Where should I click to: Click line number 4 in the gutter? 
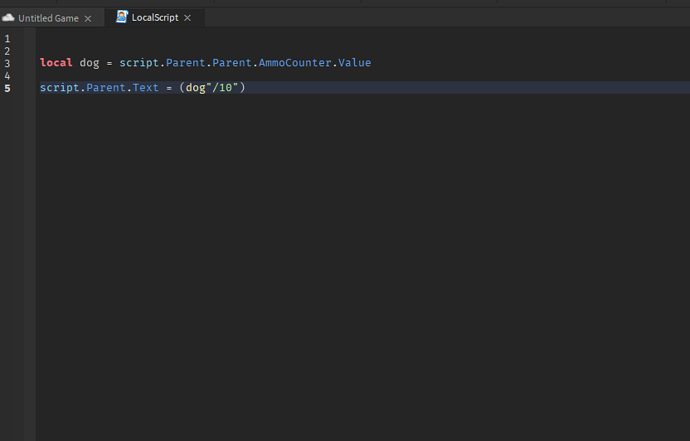7,76
